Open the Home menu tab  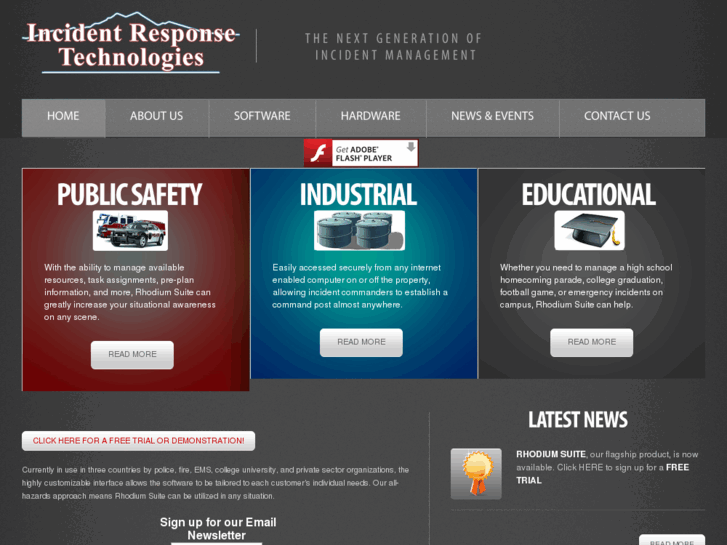pos(64,118)
